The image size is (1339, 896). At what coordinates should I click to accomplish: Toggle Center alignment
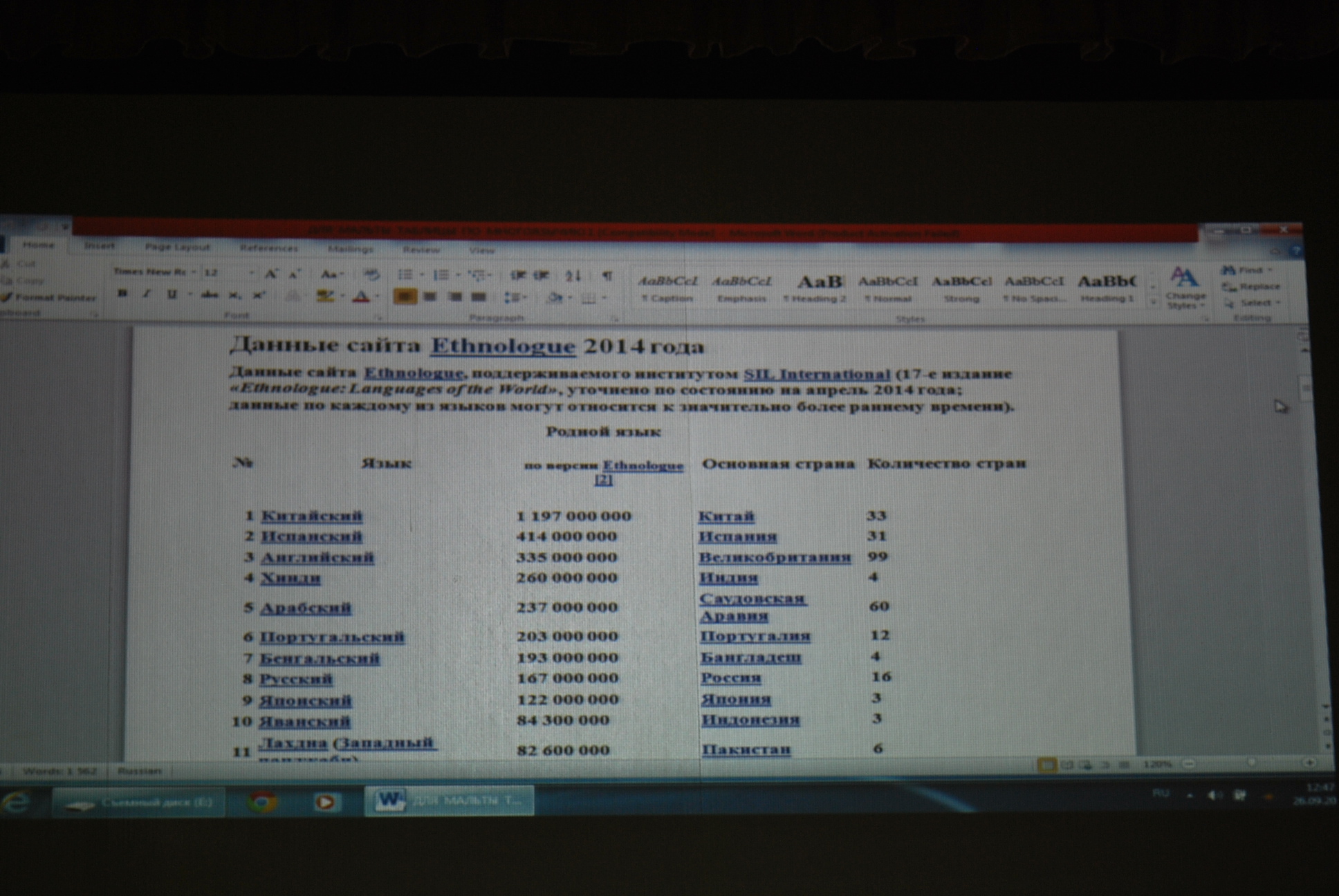(430, 297)
